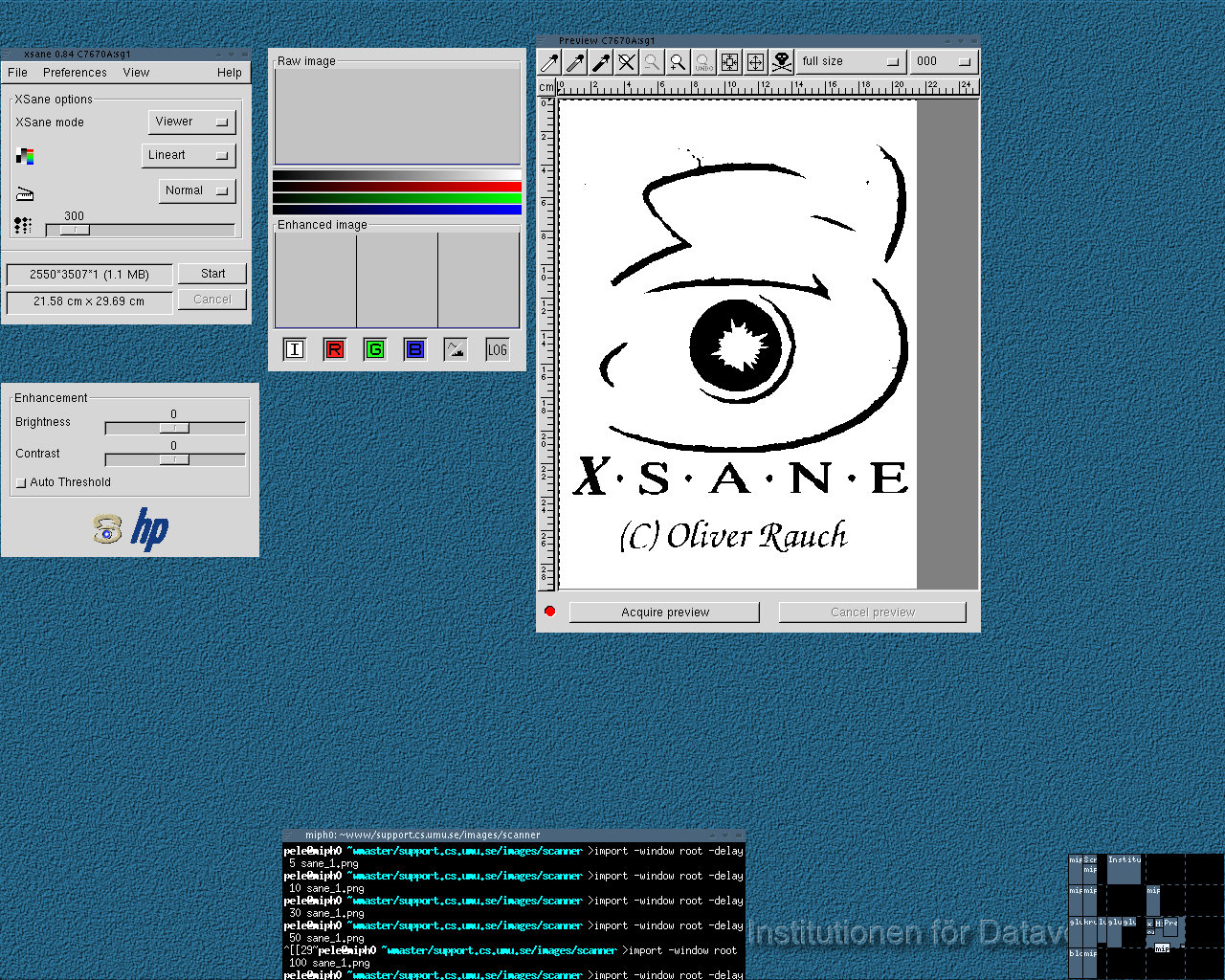
Task: Click the XSane eye logo beside hp
Action: pyautogui.click(x=107, y=528)
